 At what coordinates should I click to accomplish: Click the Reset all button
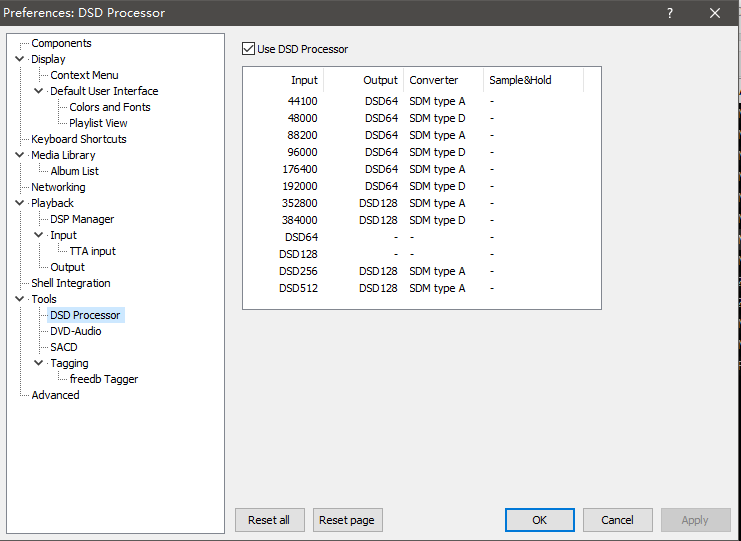269,520
